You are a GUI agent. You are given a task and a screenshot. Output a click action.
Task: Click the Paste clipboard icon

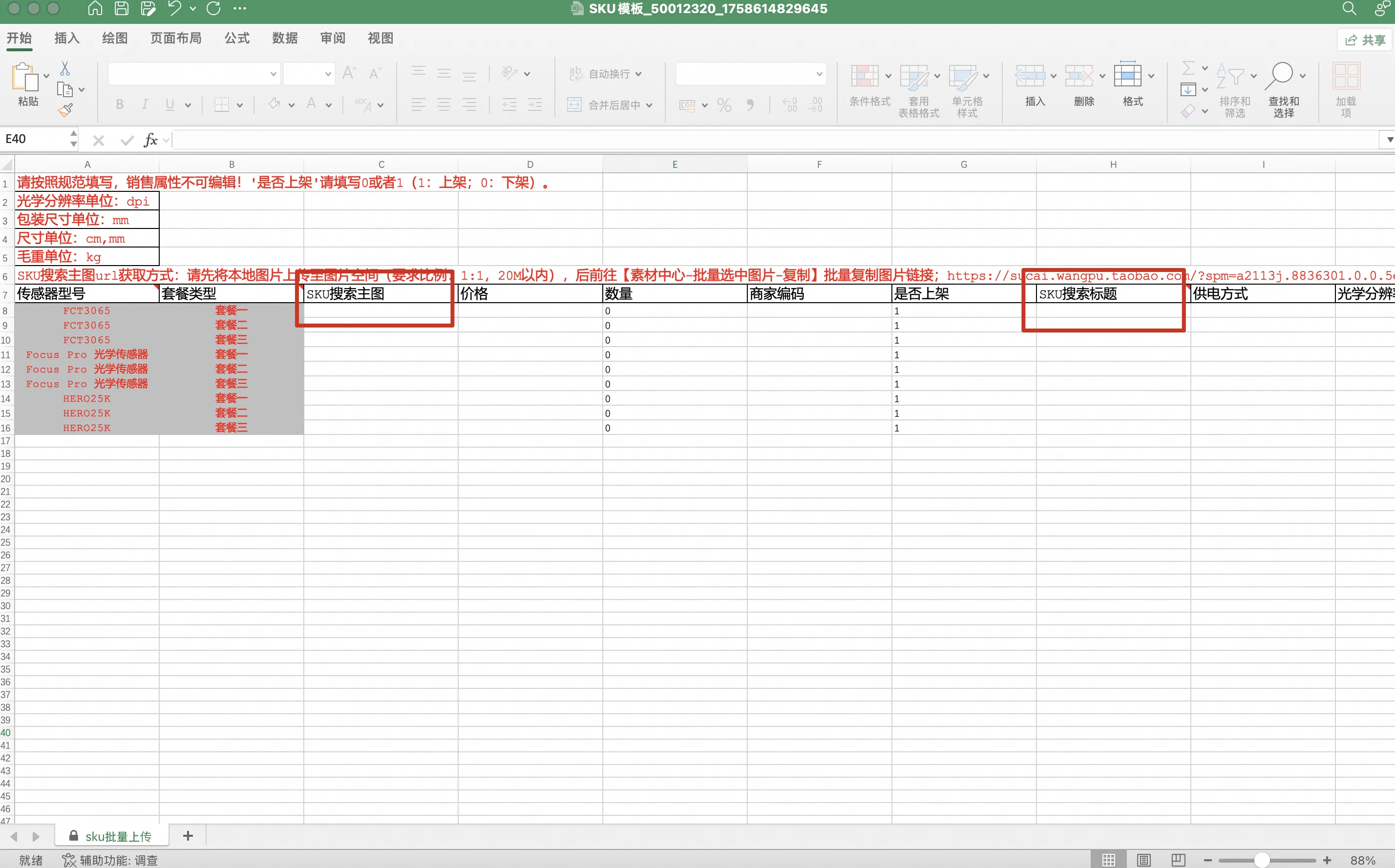[x=25, y=77]
